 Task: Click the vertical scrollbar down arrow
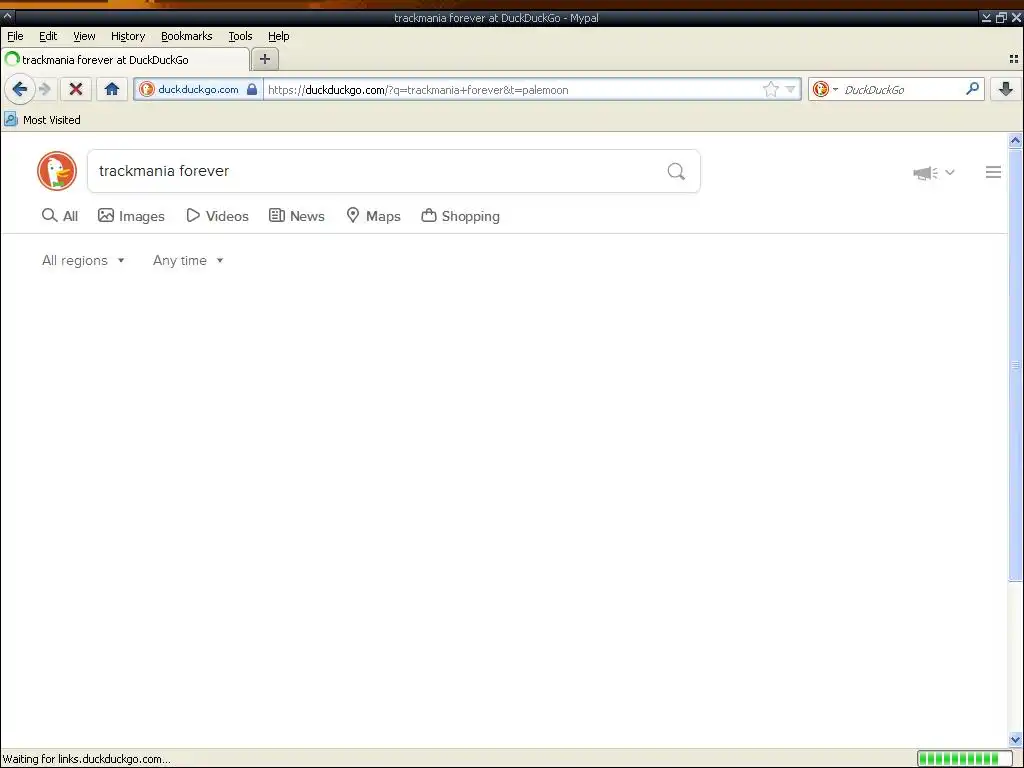point(1015,740)
